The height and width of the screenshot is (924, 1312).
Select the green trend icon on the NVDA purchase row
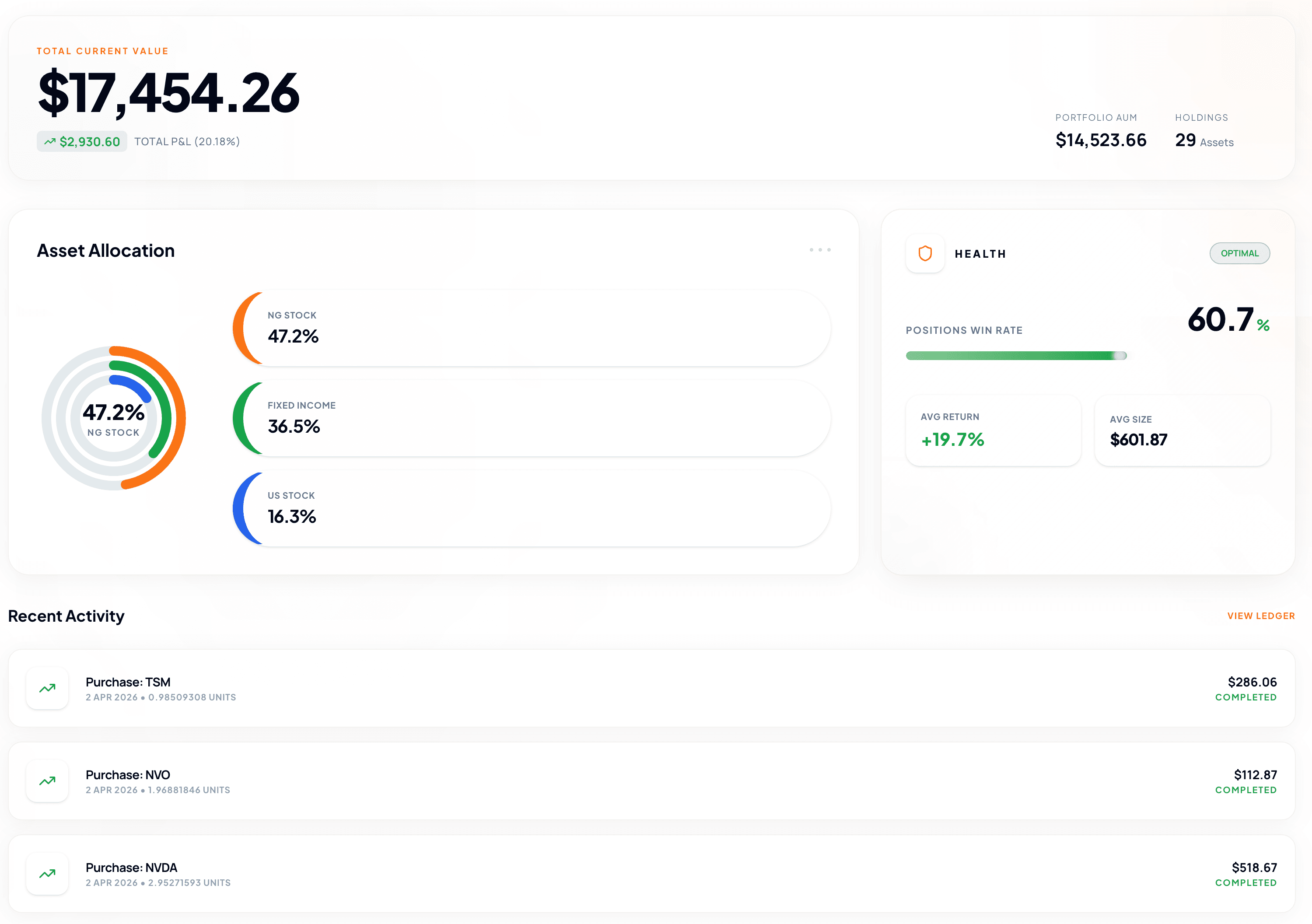point(47,874)
